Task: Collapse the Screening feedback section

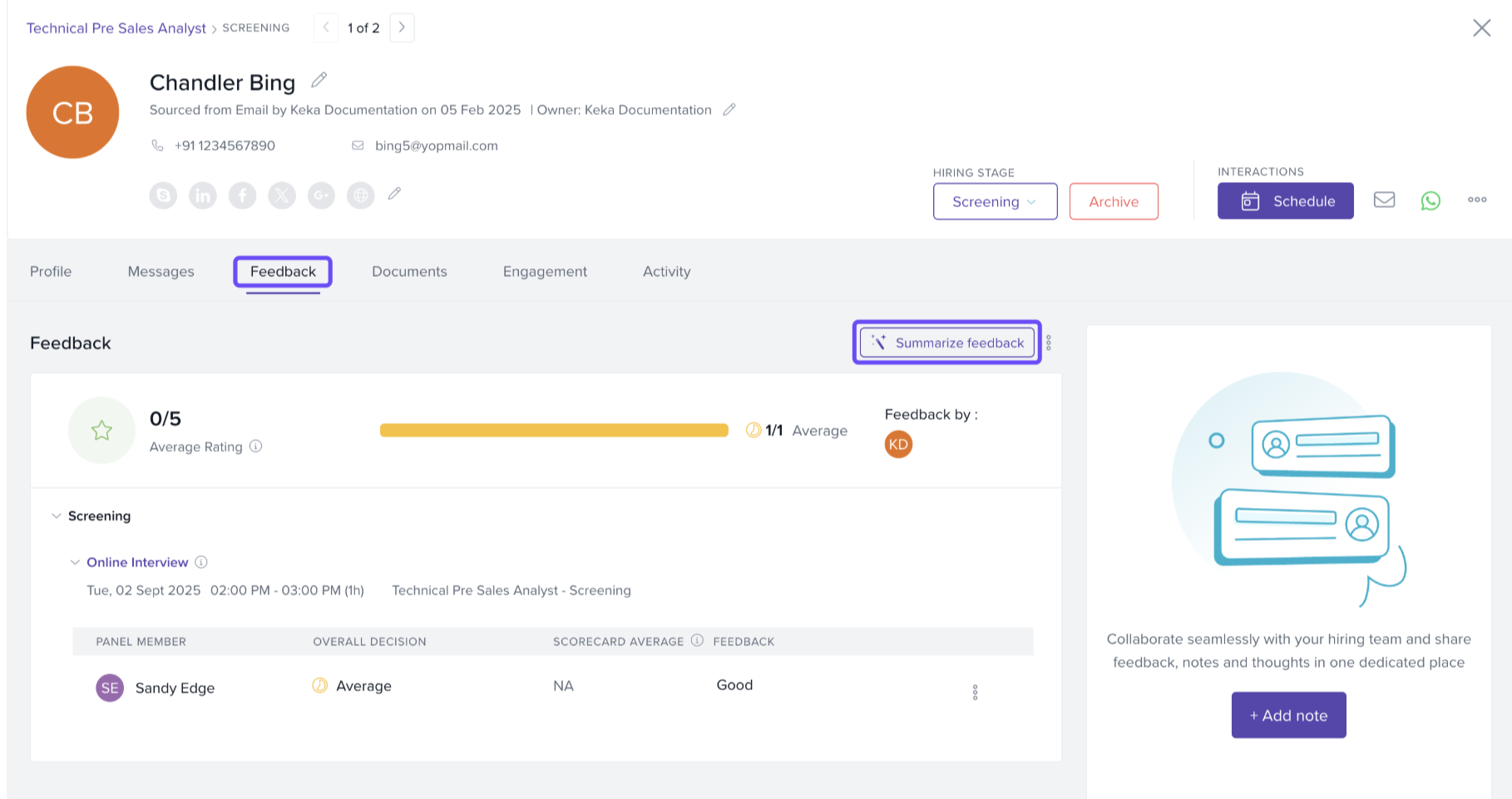Action: point(57,516)
